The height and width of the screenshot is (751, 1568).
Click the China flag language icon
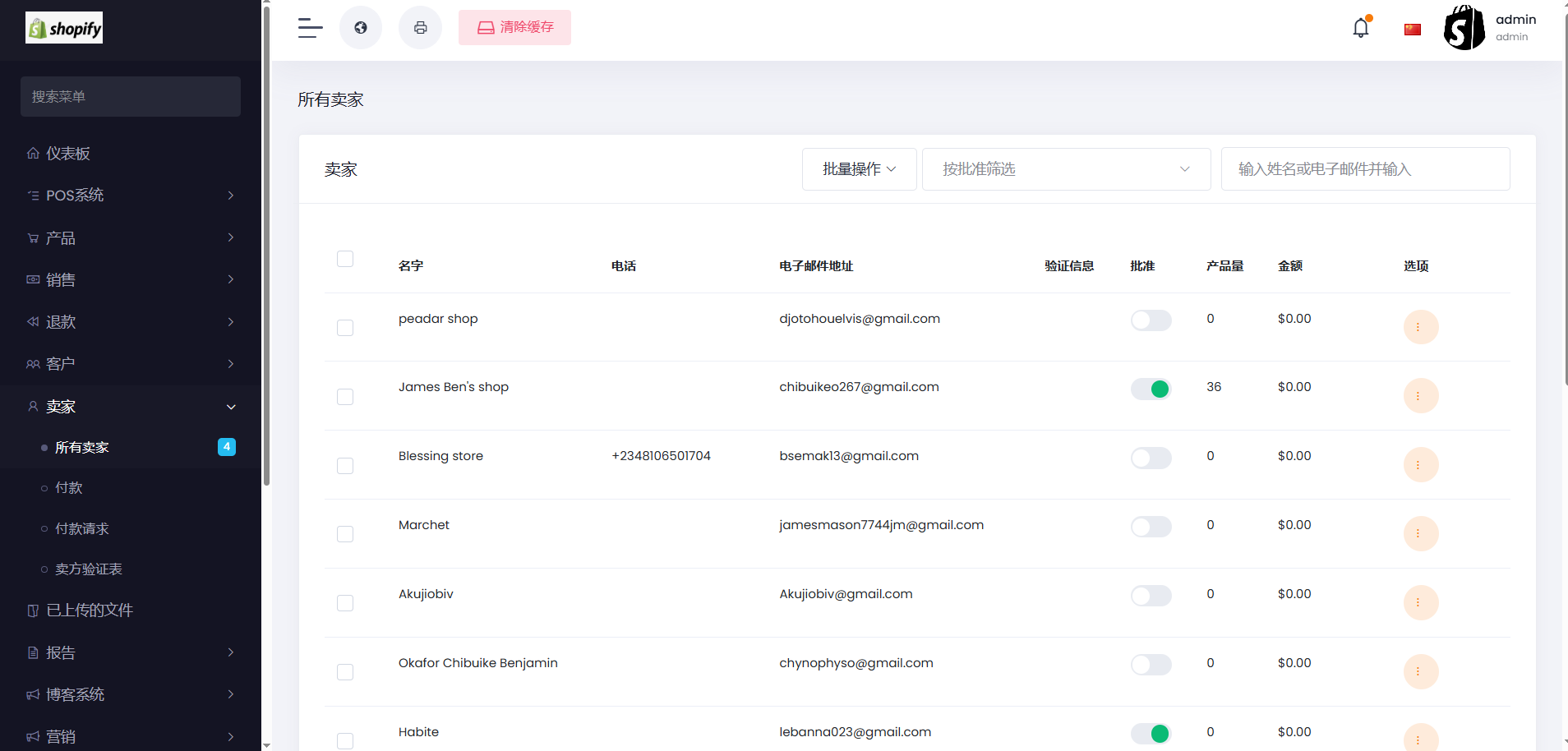[1413, 30]
